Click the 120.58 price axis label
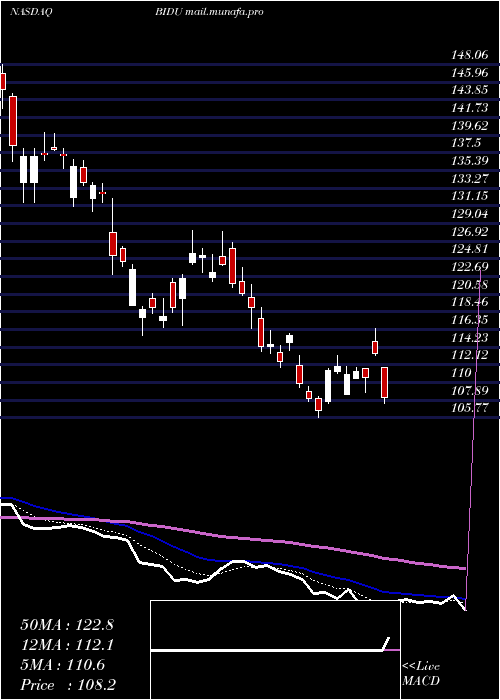 pos(470,285)
